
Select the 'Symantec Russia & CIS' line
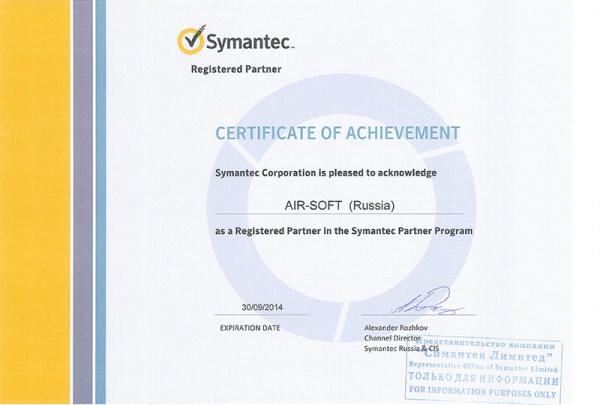(402, 348)
